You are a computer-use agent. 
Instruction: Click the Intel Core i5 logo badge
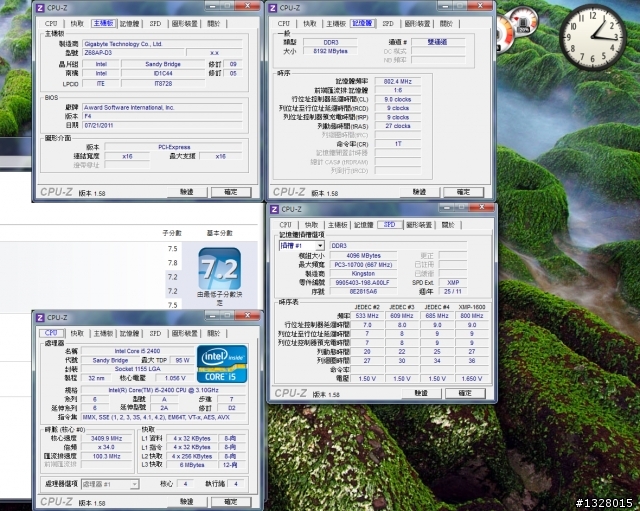[222, 364]
